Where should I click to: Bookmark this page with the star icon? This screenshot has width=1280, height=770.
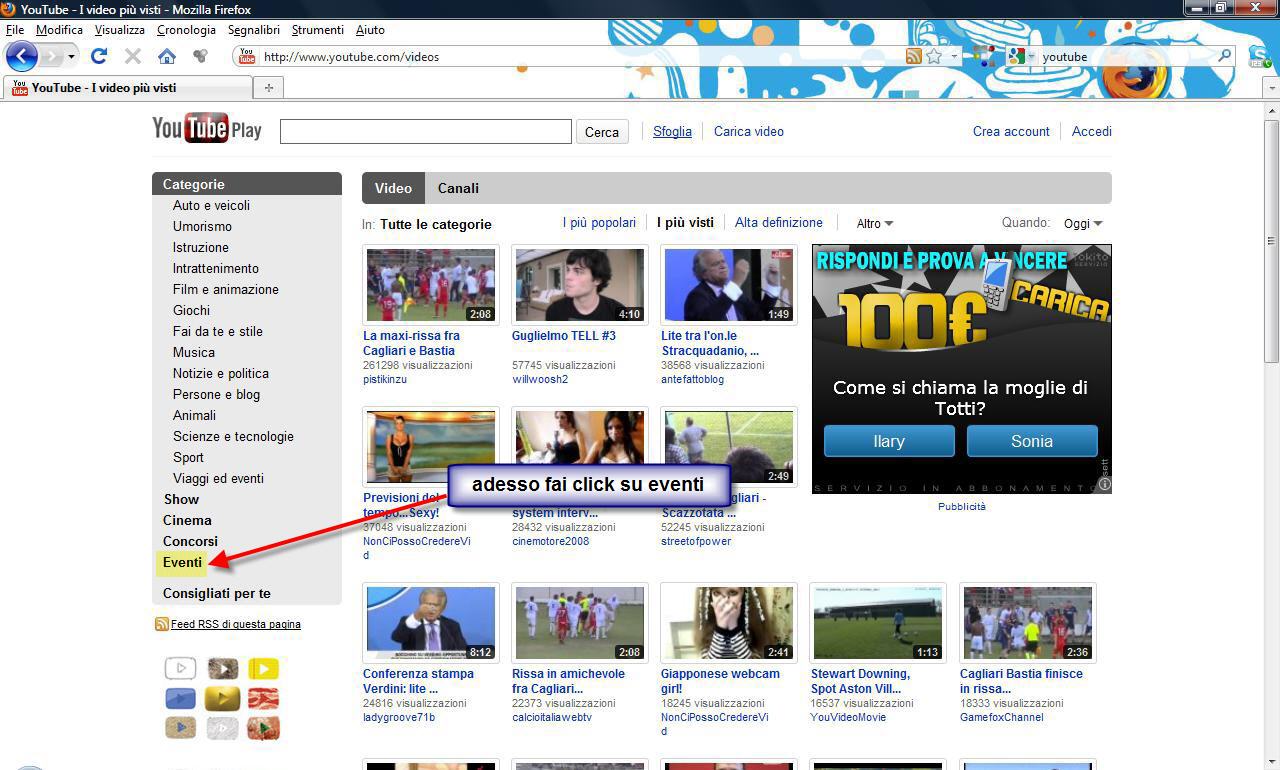[x=934, y=57]
